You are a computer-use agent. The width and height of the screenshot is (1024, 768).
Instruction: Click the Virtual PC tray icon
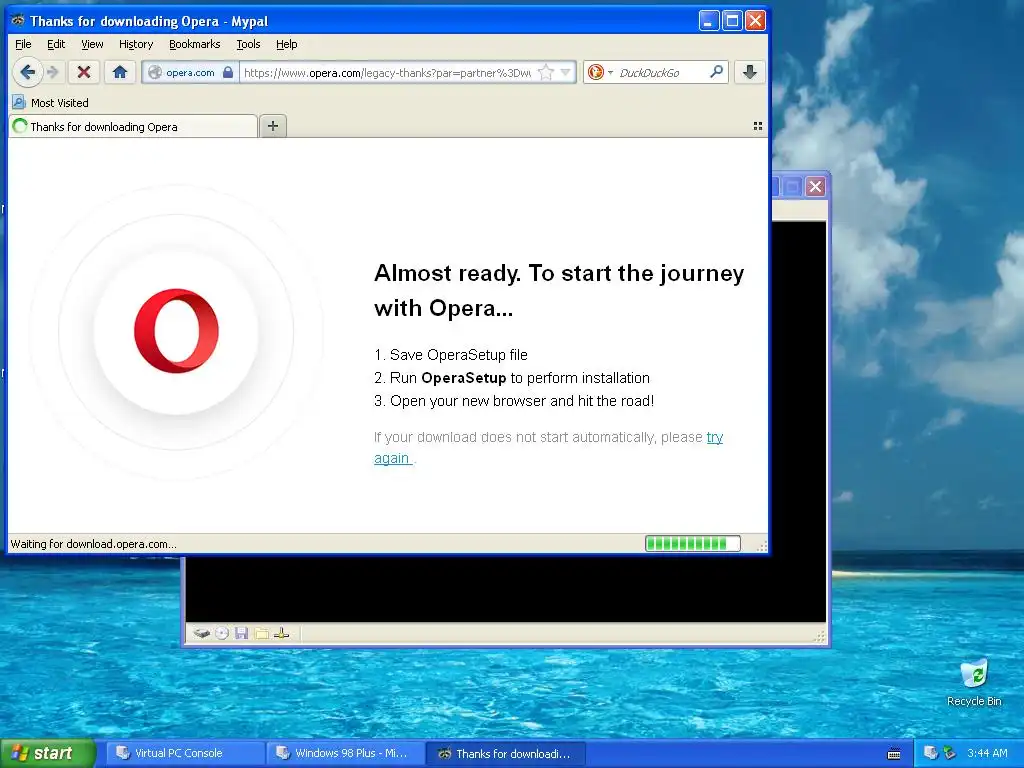[931, 753]
